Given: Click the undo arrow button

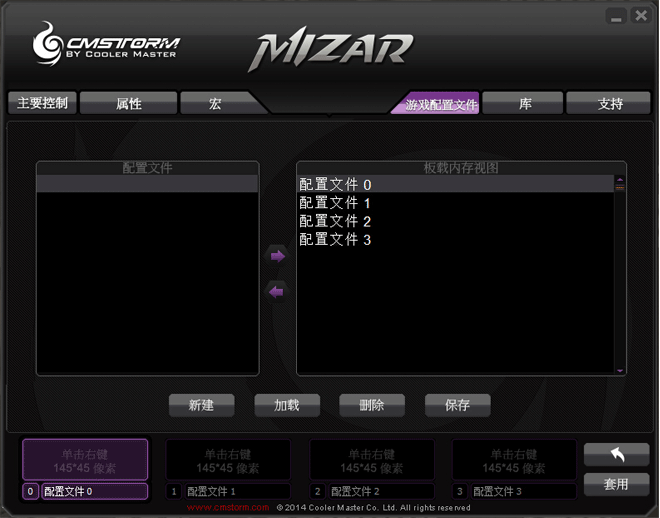Looking at the screenshot, I should (616, 454).
